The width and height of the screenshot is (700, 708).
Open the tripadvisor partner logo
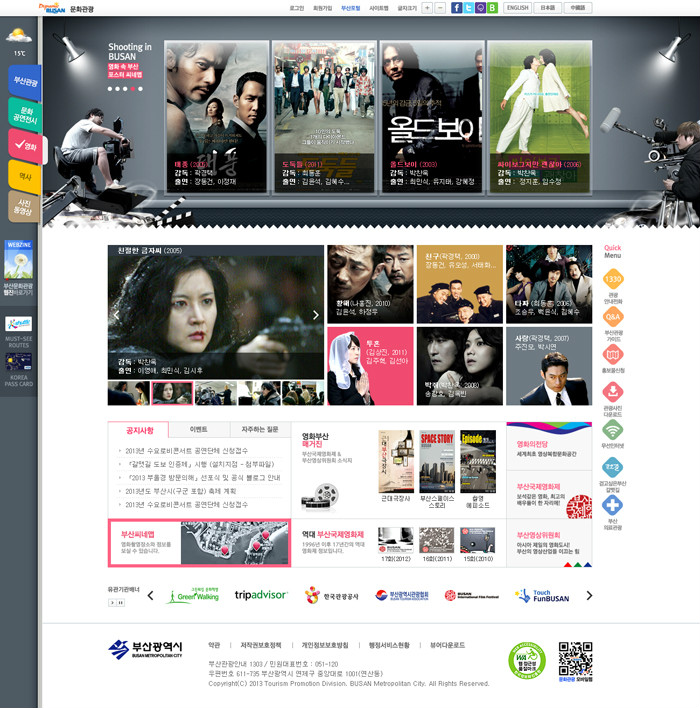click(261, 596)
